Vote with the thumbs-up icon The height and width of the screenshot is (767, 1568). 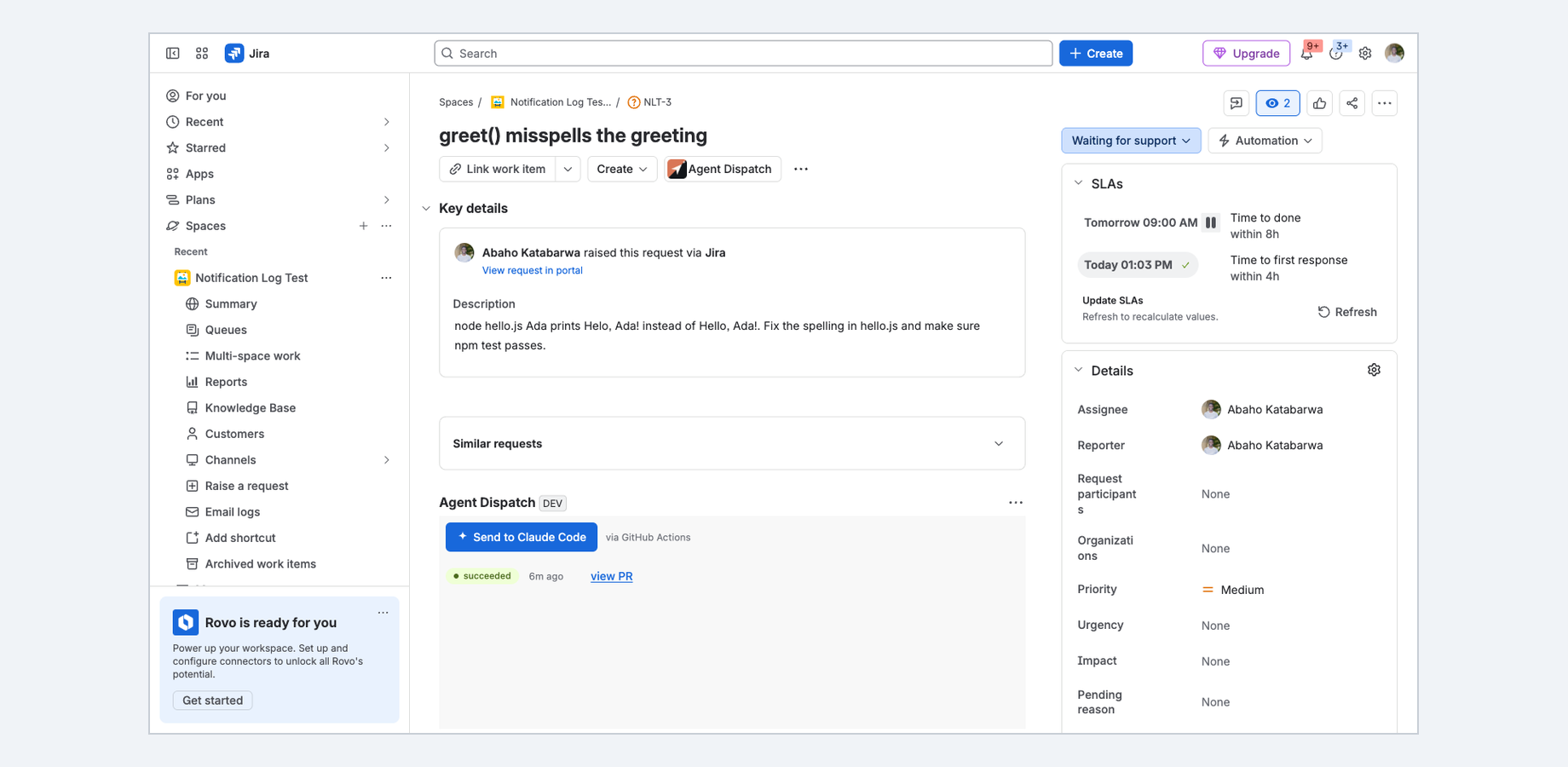(x=1319, y=103)
